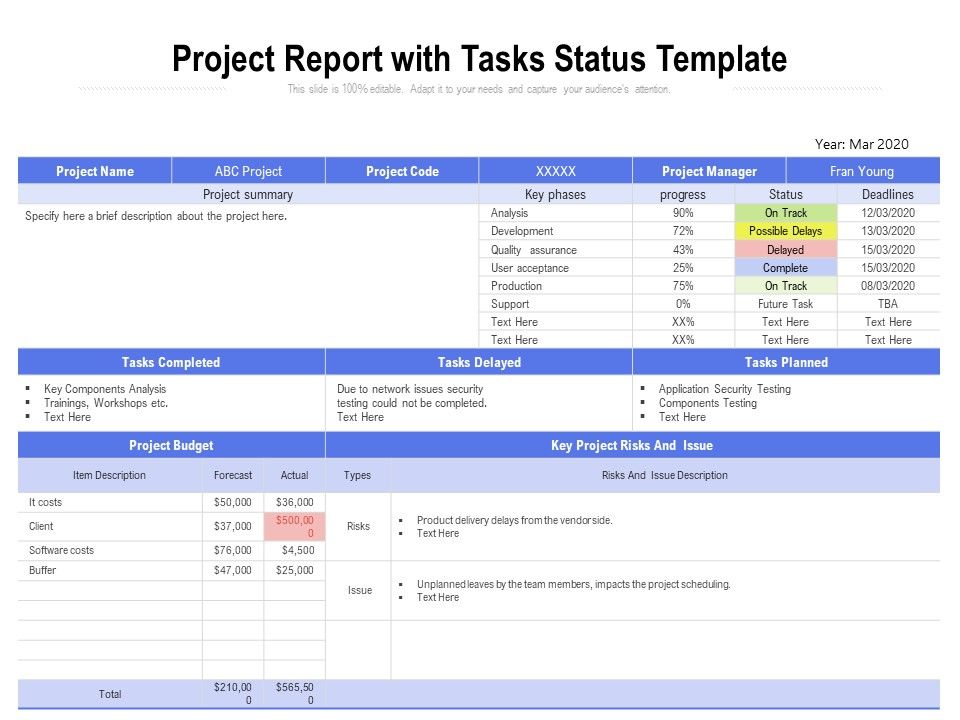Click the '43%' progress value
The height and width of the screenshot is (720, 960).
tap(683, 250)
